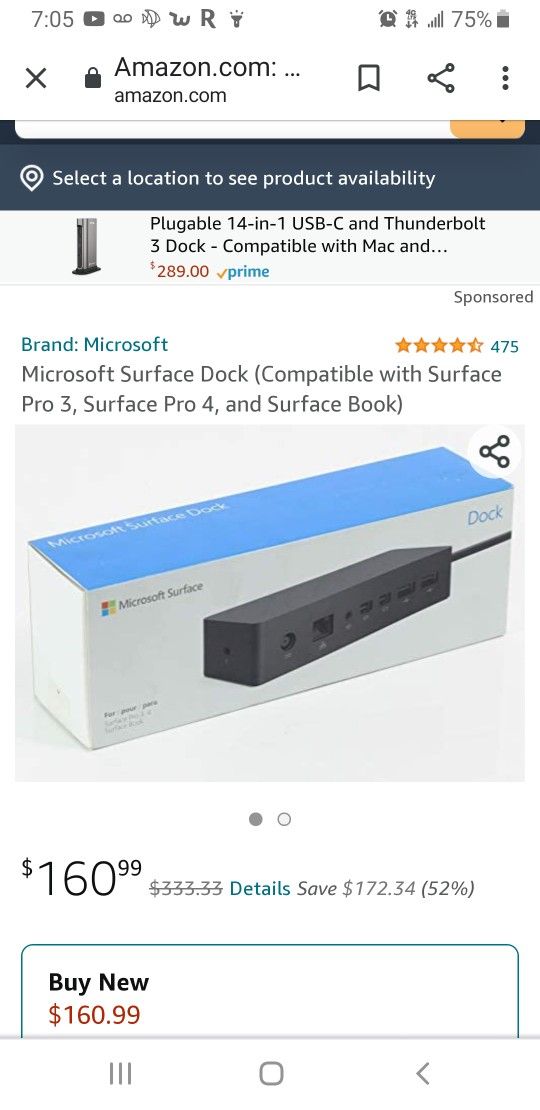Tap the share icon in browser toolbar
The height and width of the screenshot is (1110, 540).
pos(441,78)
